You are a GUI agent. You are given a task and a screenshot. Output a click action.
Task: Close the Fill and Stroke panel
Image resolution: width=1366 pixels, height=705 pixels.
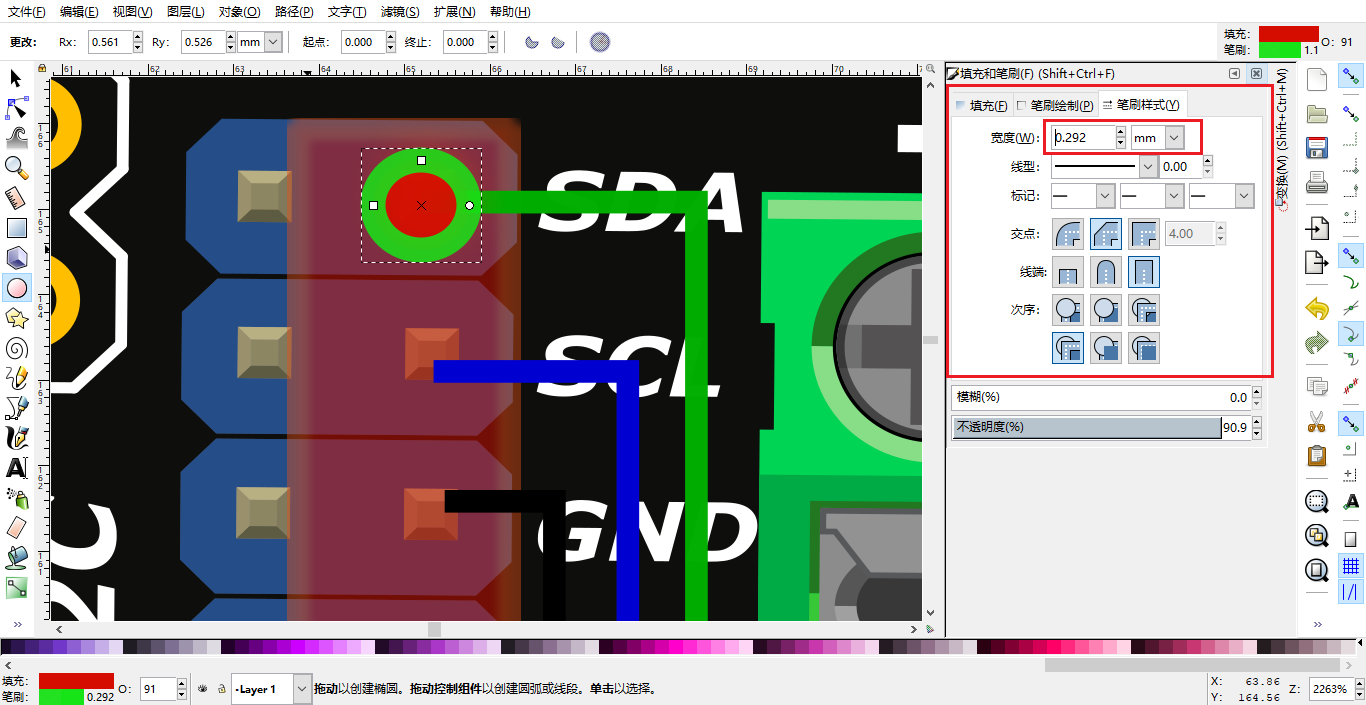click(1256, 74)
